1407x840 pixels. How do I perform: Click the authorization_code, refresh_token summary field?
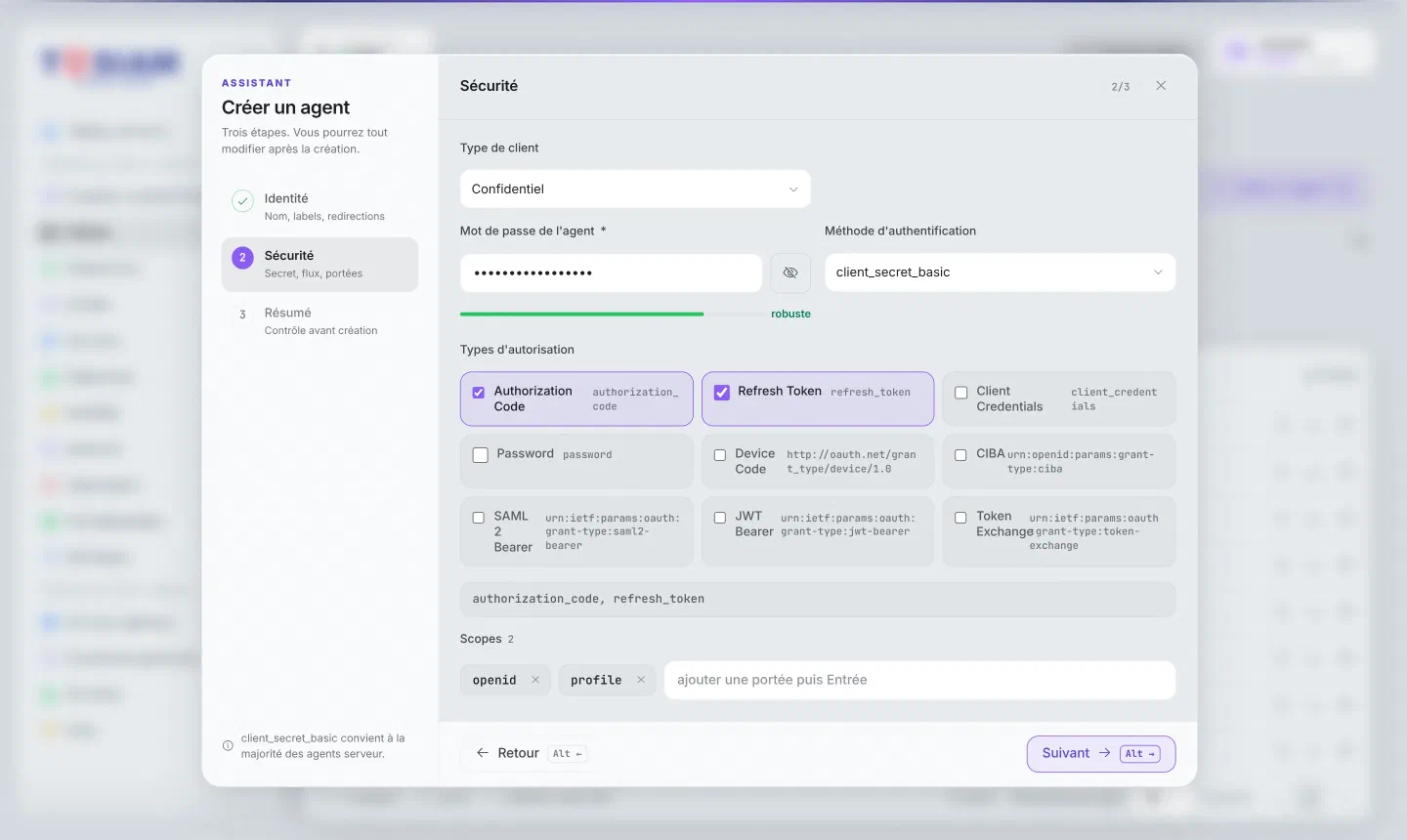pyautogui.click(x=818, y=599)
